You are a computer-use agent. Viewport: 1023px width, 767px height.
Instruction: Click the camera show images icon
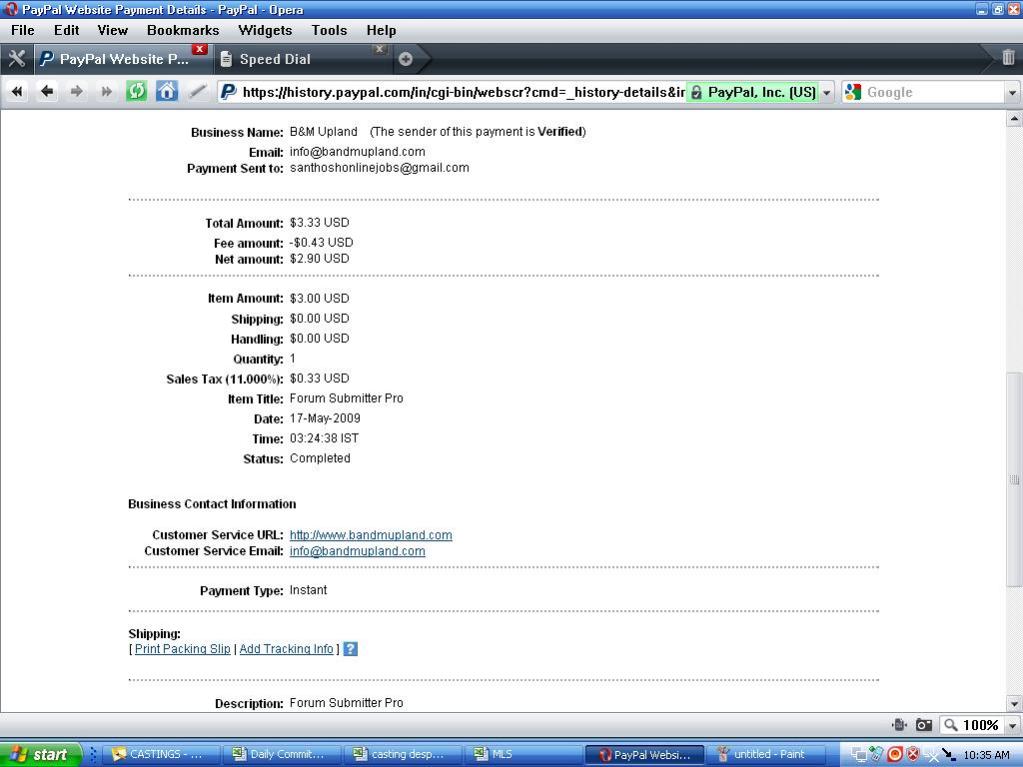923,725
